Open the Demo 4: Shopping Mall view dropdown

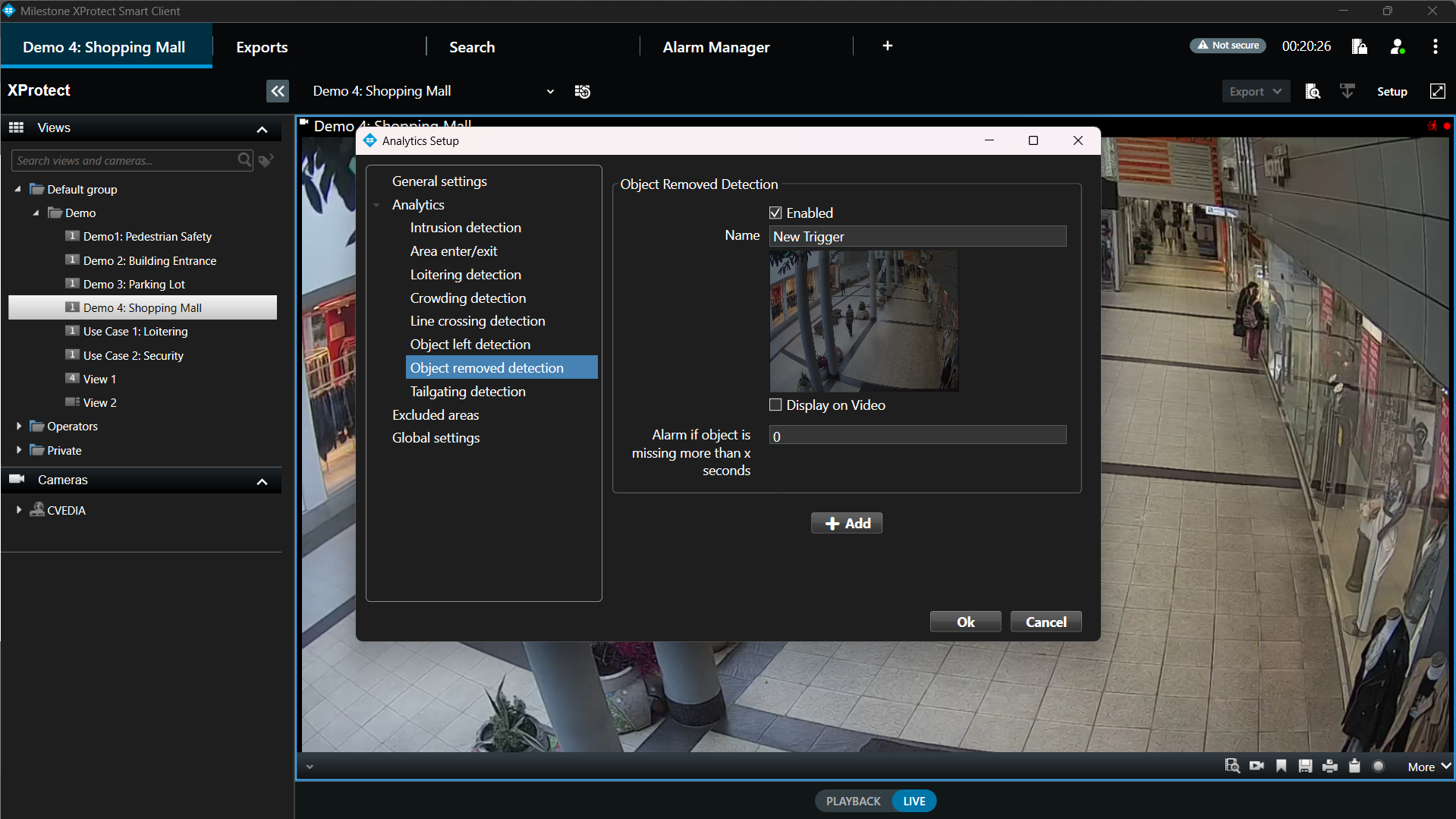550,92
